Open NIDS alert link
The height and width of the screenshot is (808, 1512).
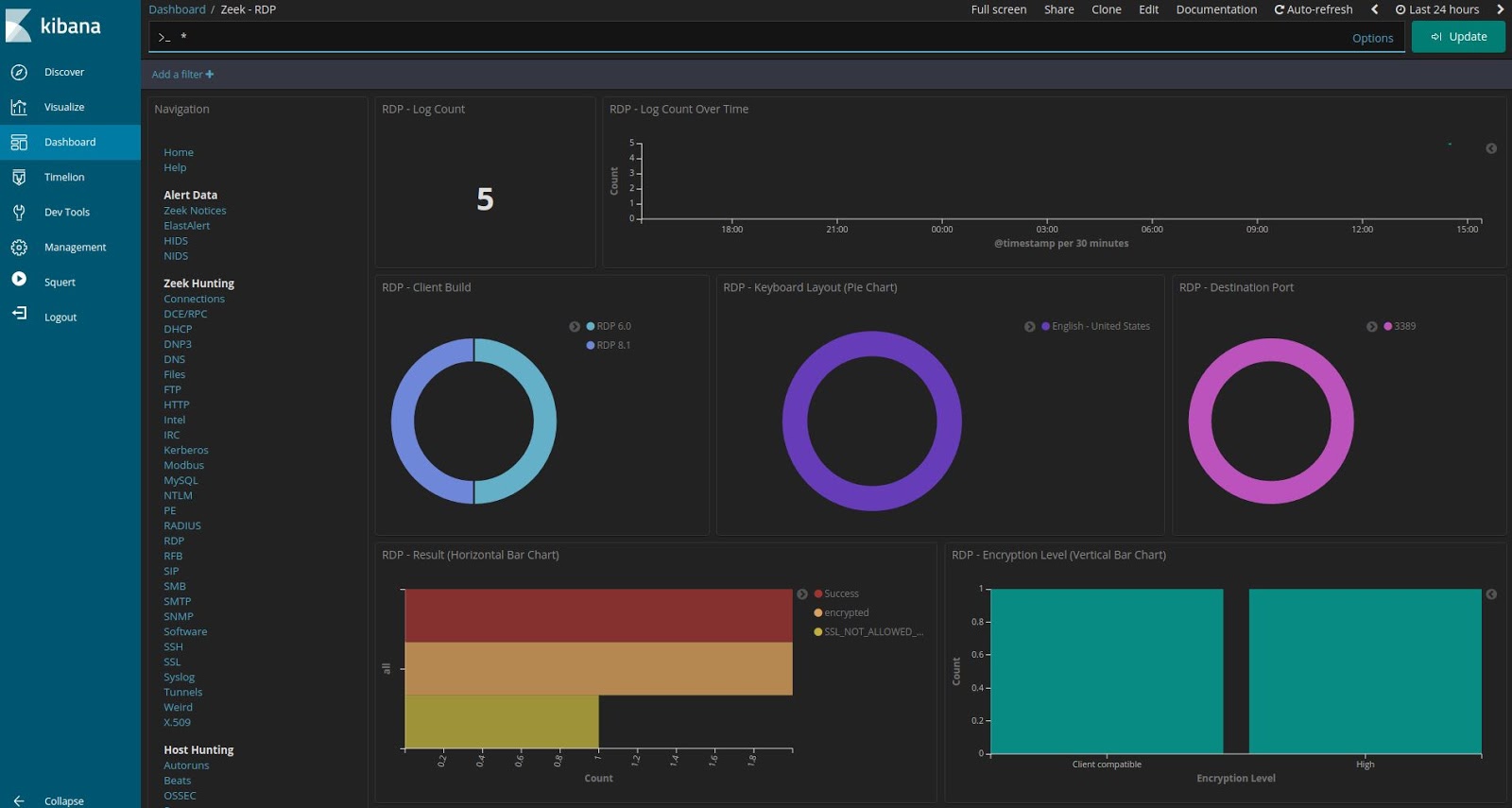pyautogui.click(x=176, y=256)
